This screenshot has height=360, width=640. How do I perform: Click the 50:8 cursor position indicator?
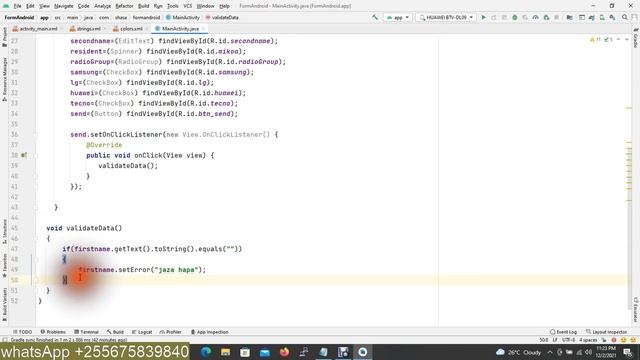point(544,340)
